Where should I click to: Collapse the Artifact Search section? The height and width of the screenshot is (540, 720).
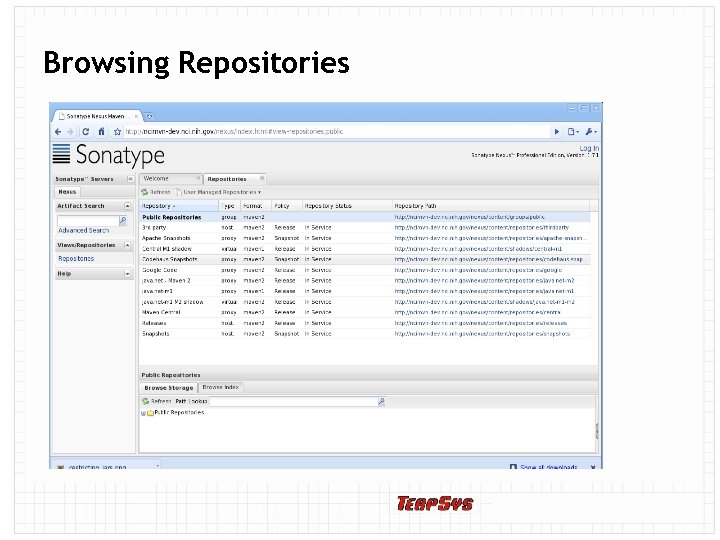pyautogui.click(x=127, y=206)
